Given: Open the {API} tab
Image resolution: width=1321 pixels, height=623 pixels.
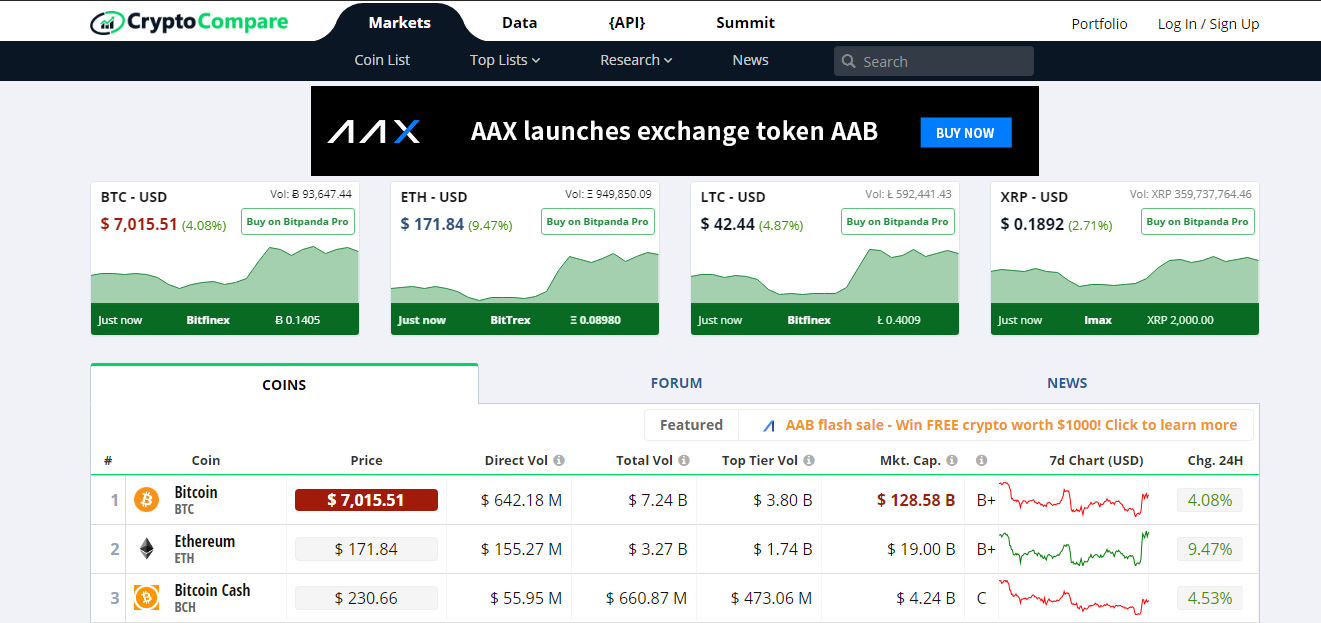Looking at the screenshot, I should (x=626, y=22).
